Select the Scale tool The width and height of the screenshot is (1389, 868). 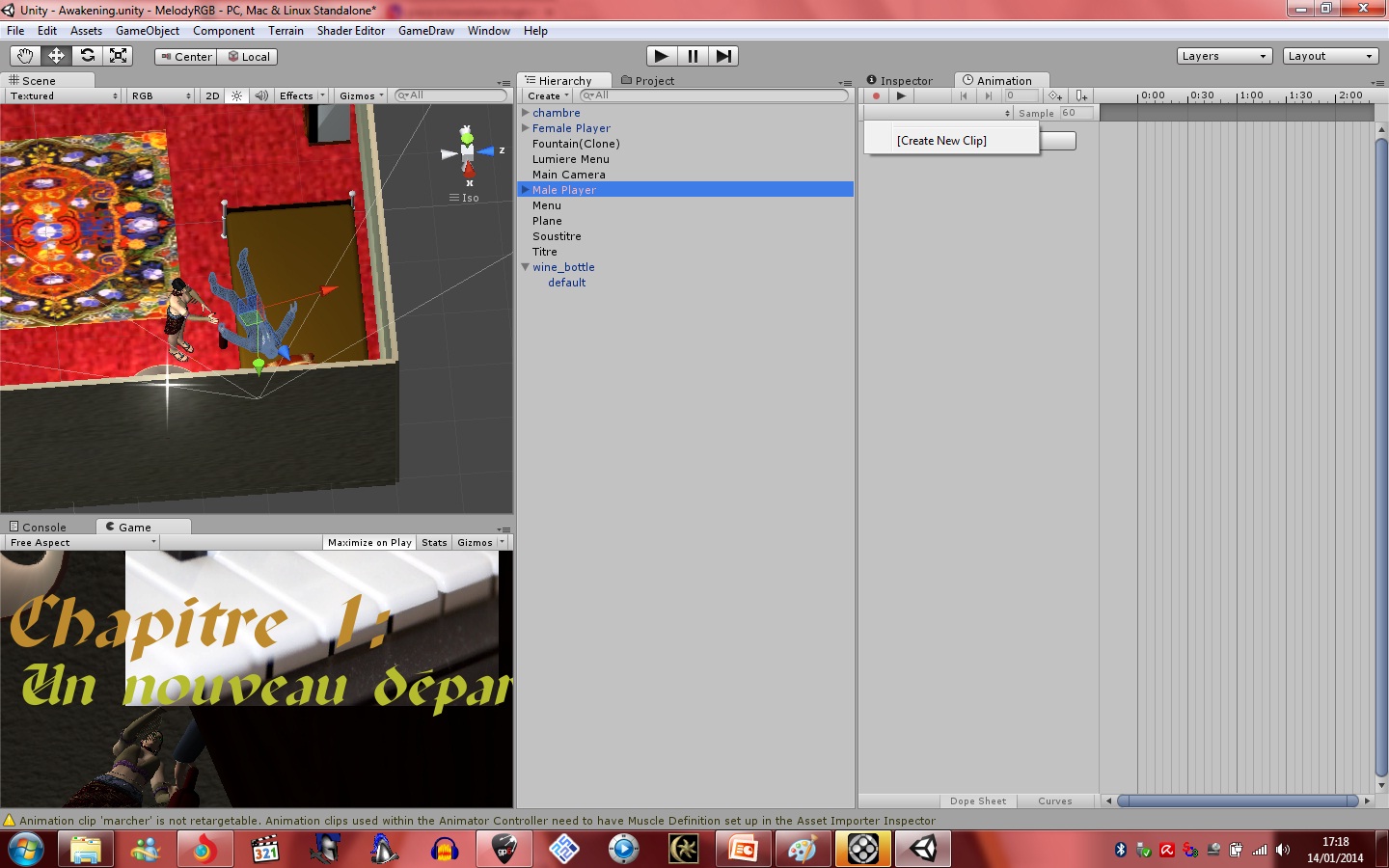tap(118, 55)
